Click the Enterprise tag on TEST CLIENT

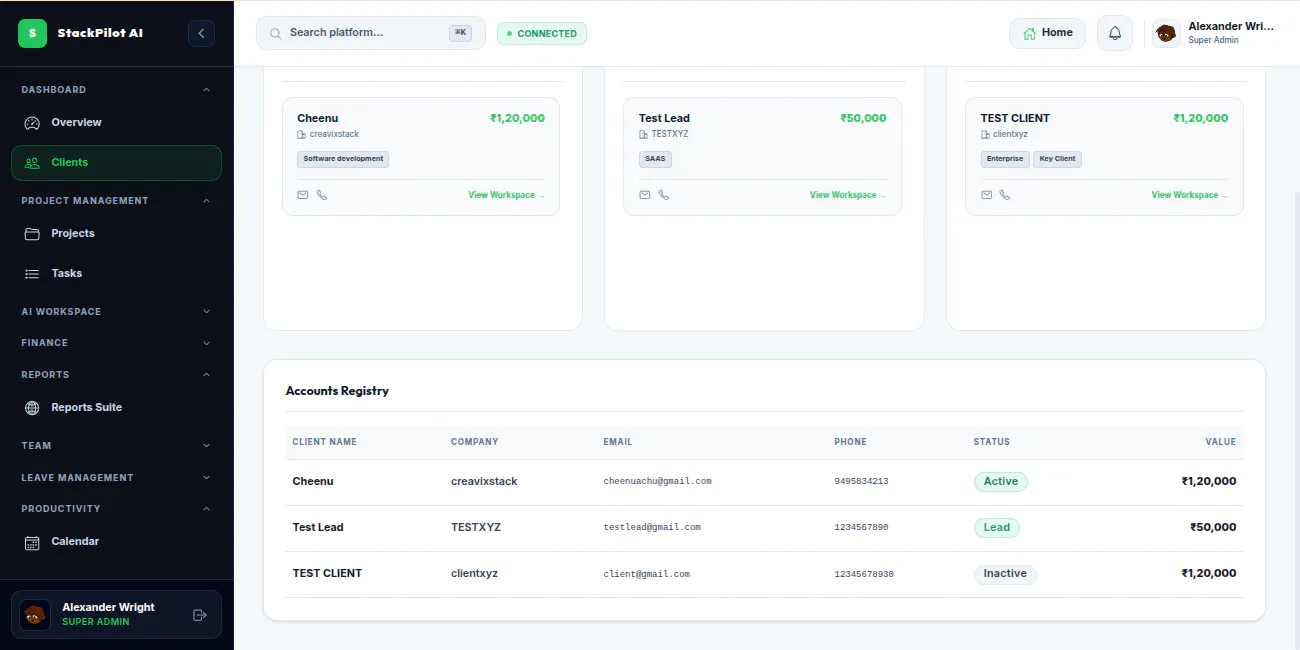[x=1005, y=159]
